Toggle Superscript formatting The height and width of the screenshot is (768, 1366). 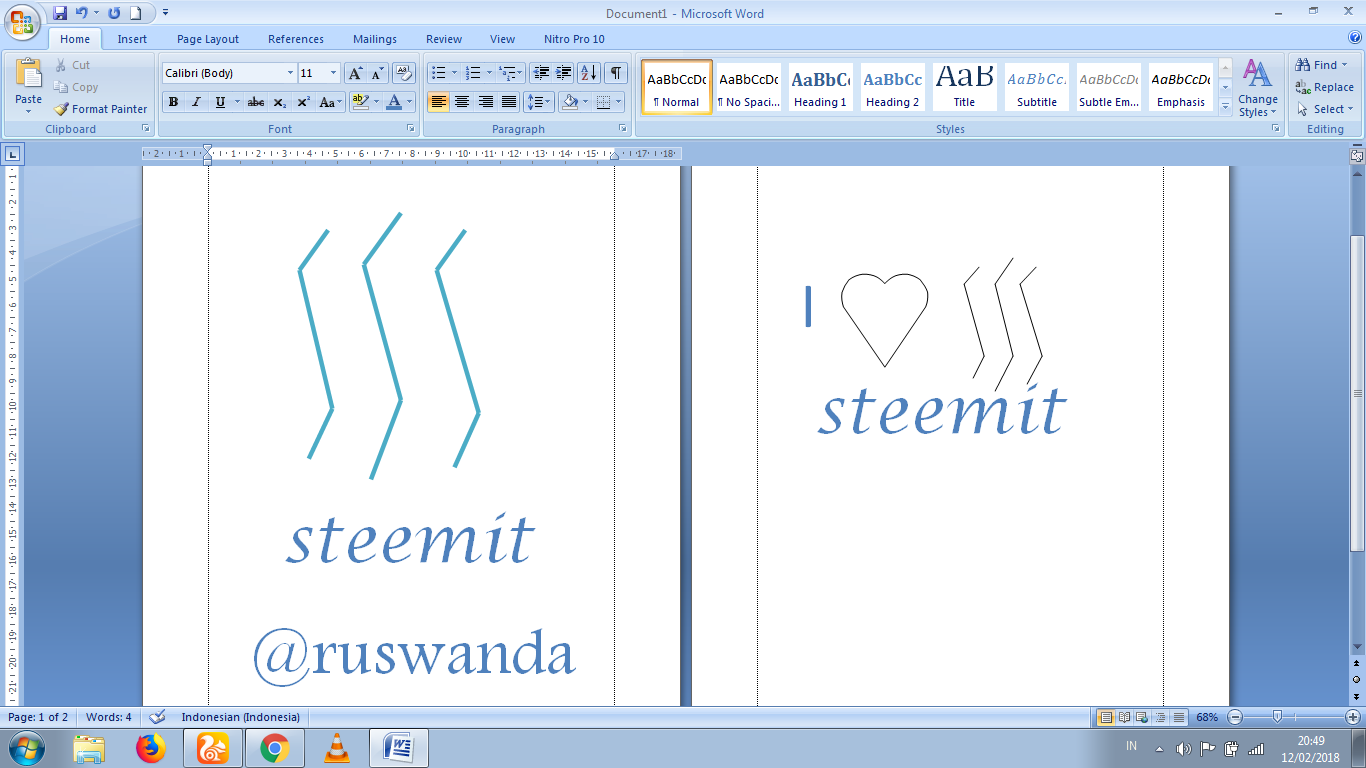pyautogui.click(x=303, y=102)
